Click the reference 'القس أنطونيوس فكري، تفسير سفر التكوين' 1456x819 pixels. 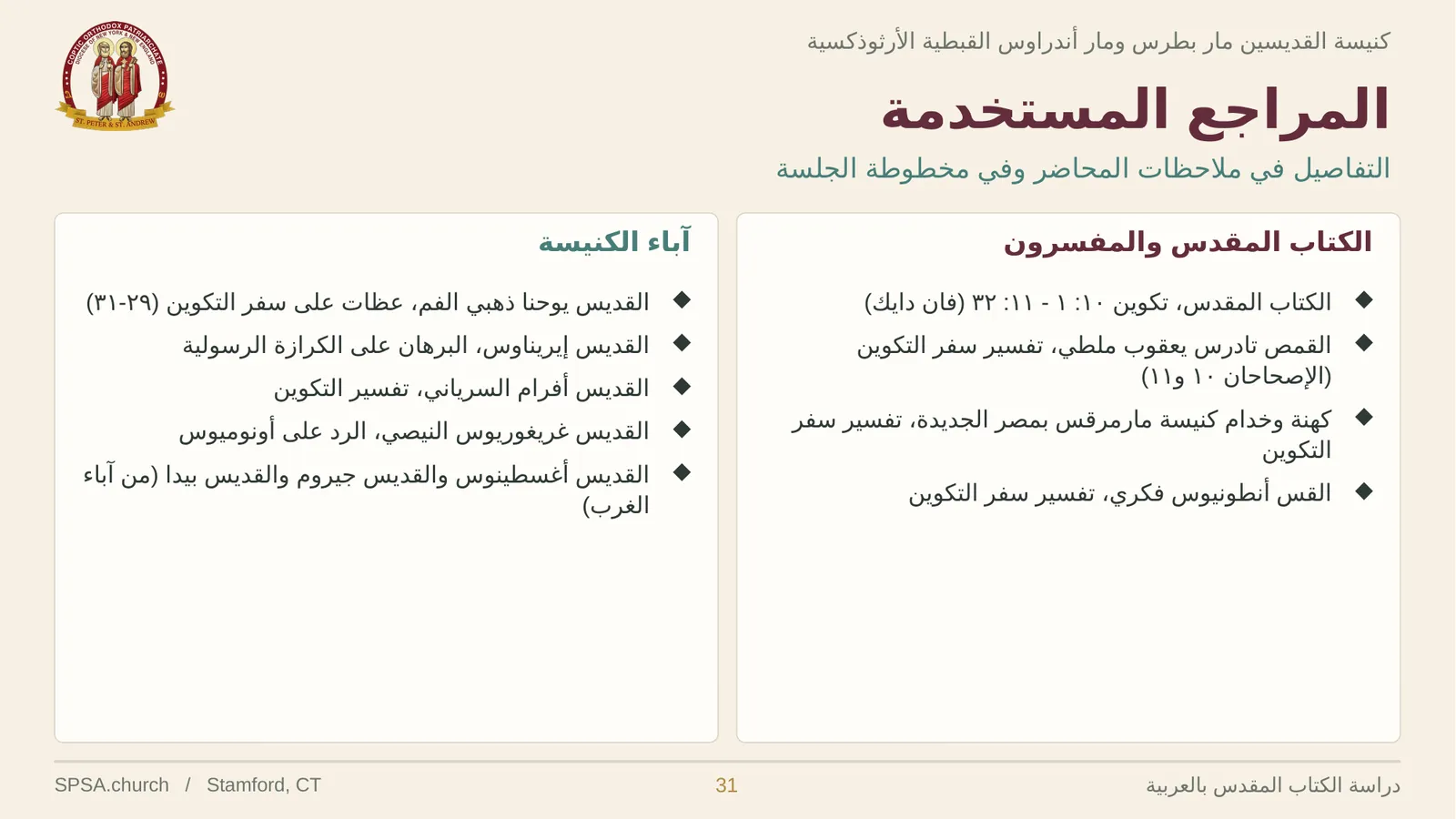pos(1119,494)
